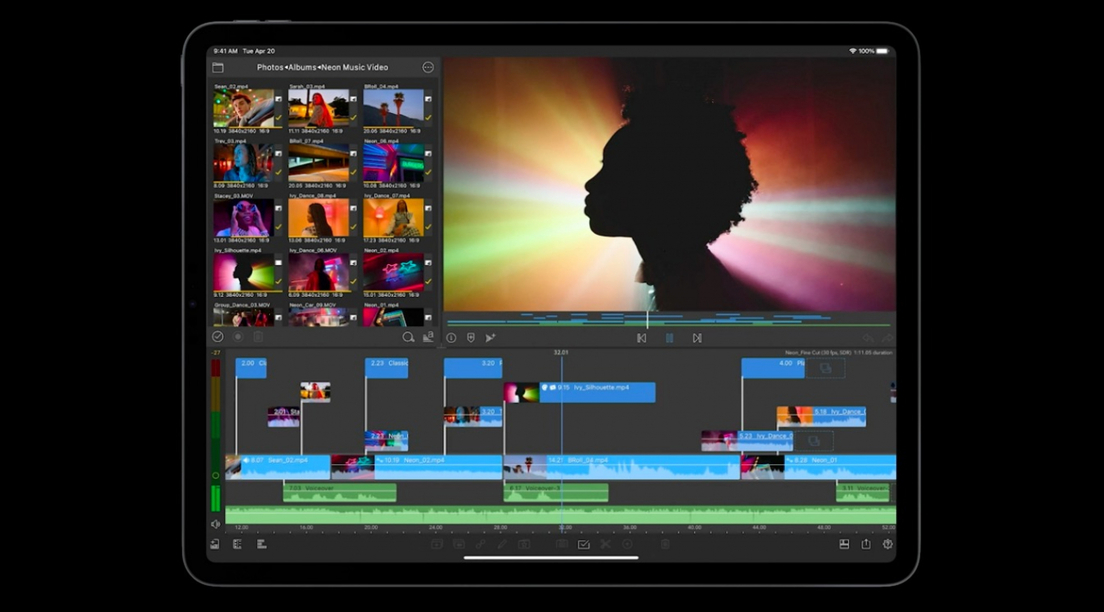Viewport: 1104px width, 612px height.
Task: Skip to previous edit in preview
Action: (x=641, y=338)
